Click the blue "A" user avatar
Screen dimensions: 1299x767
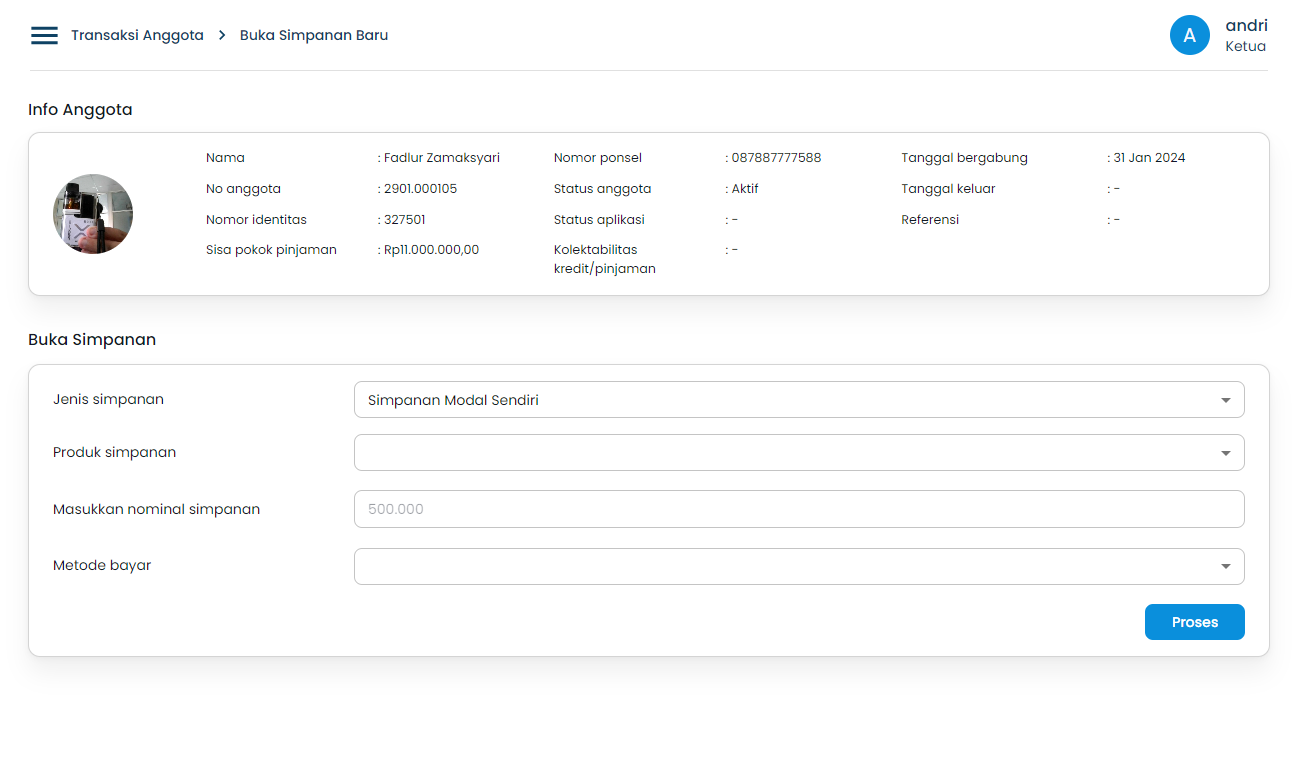pyautogui.click(x=1189, y=35)
